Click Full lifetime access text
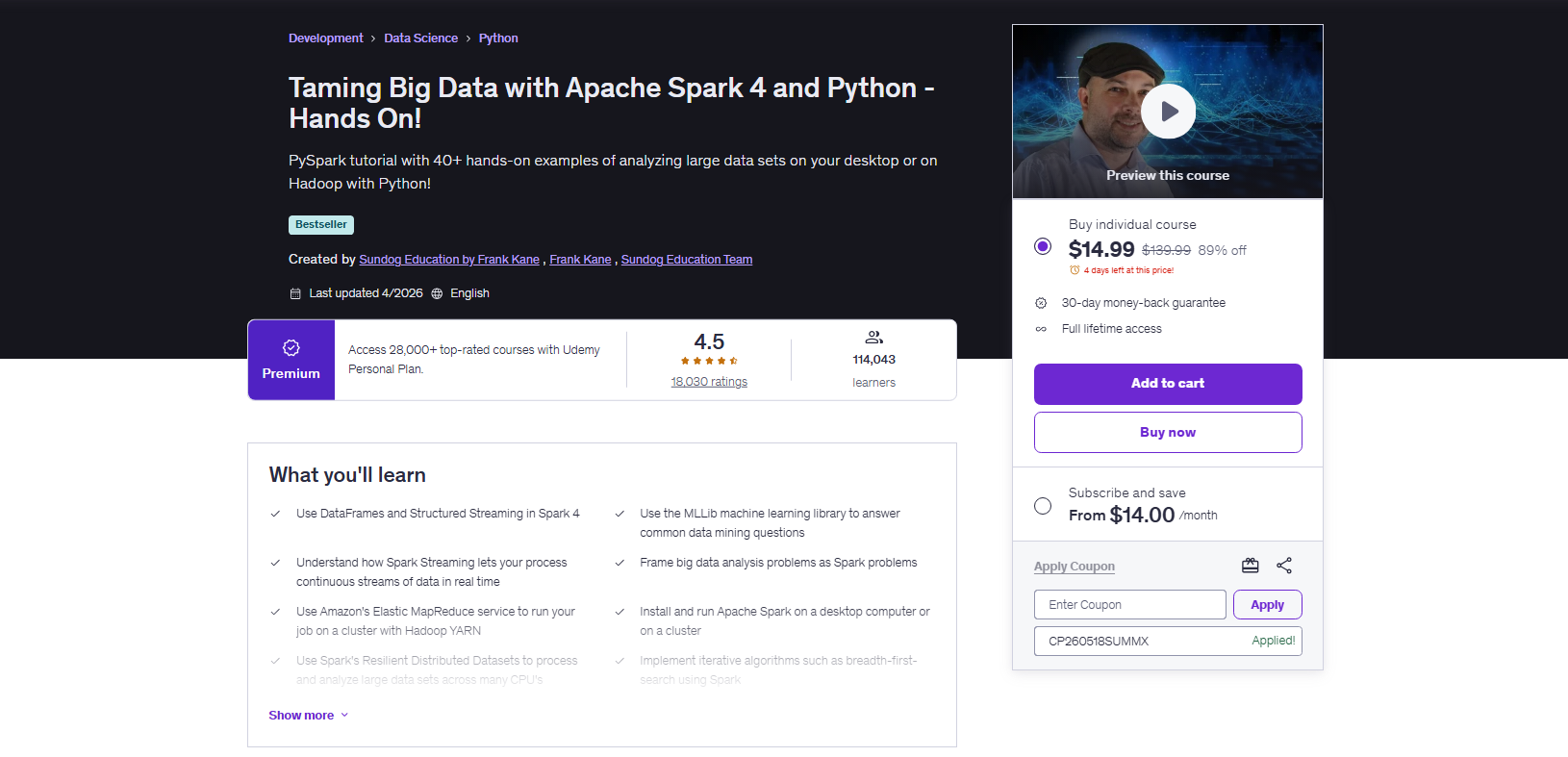1568x757 pixels. click(x=1112, y=329)
